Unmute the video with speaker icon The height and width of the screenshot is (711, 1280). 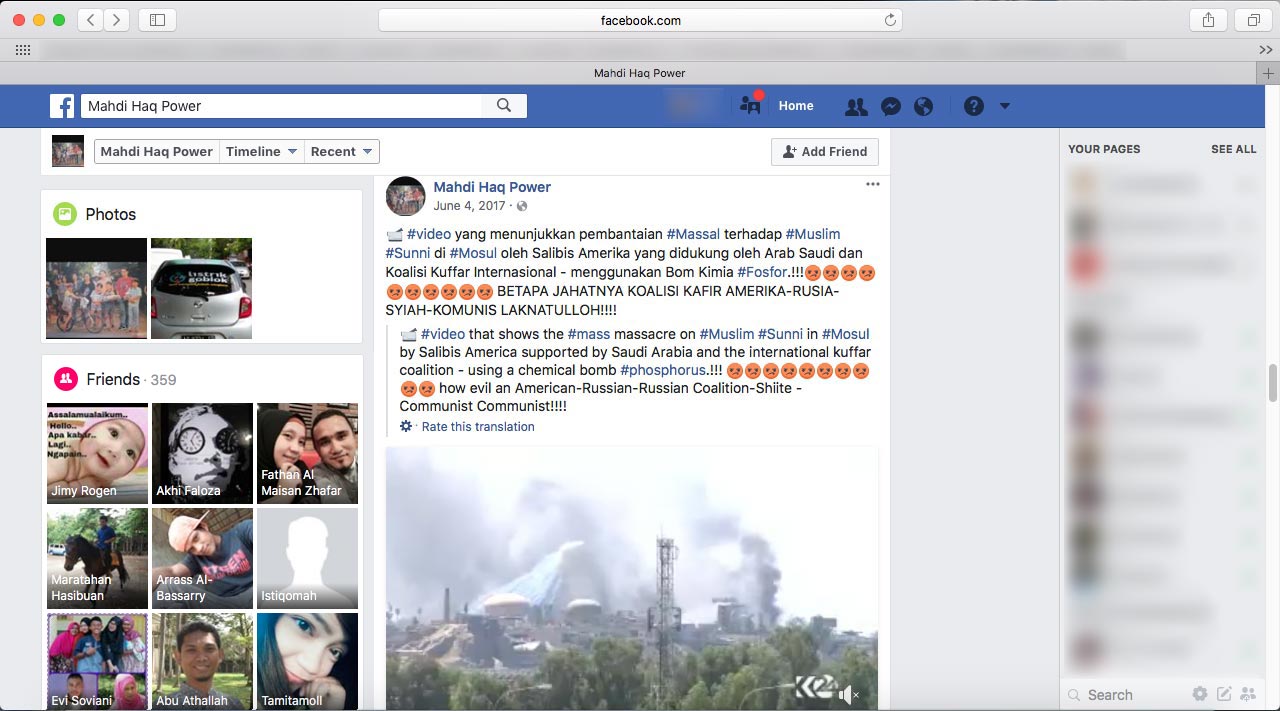tap(848, 693)
